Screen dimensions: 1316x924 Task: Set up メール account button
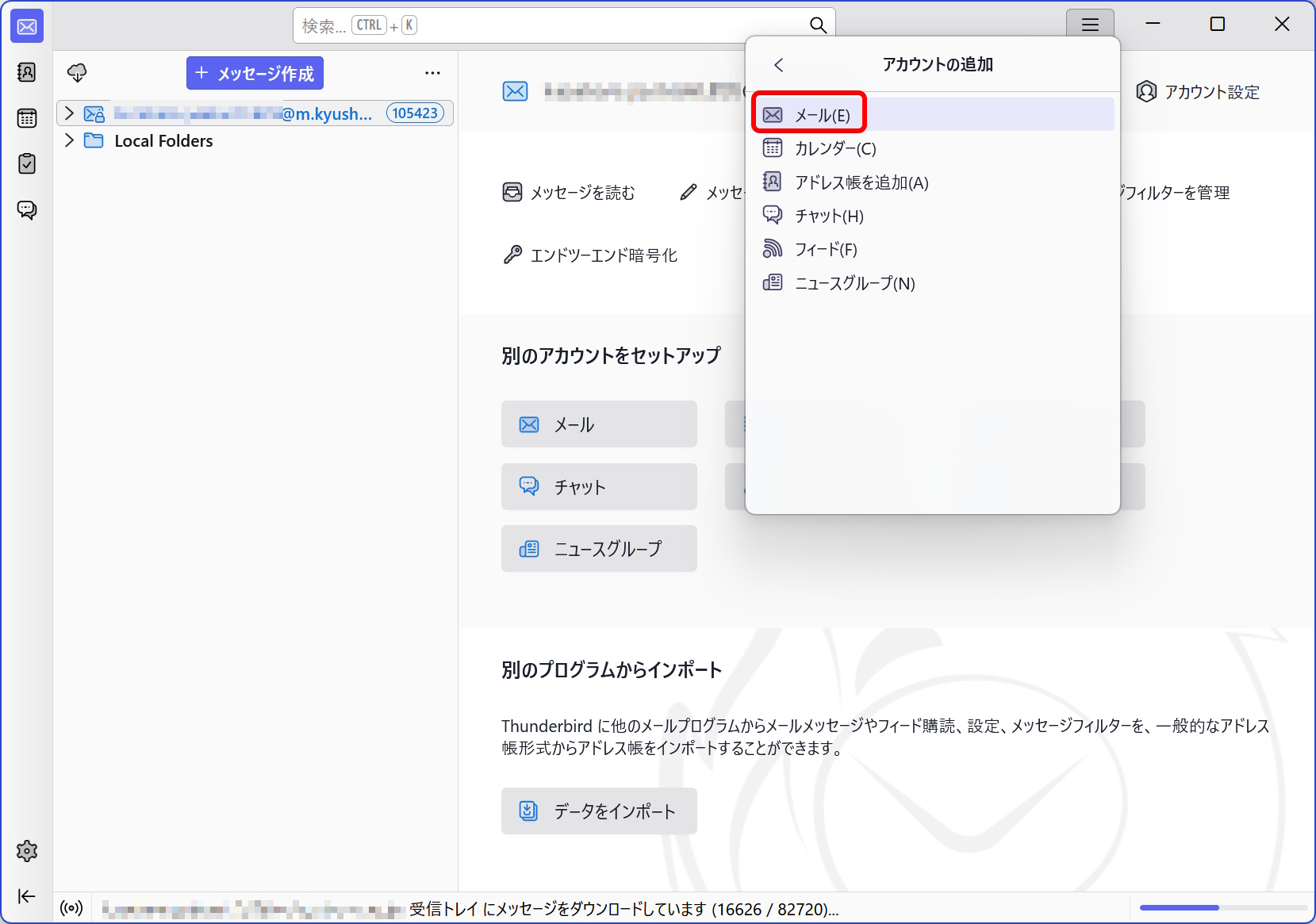(599, 424)
